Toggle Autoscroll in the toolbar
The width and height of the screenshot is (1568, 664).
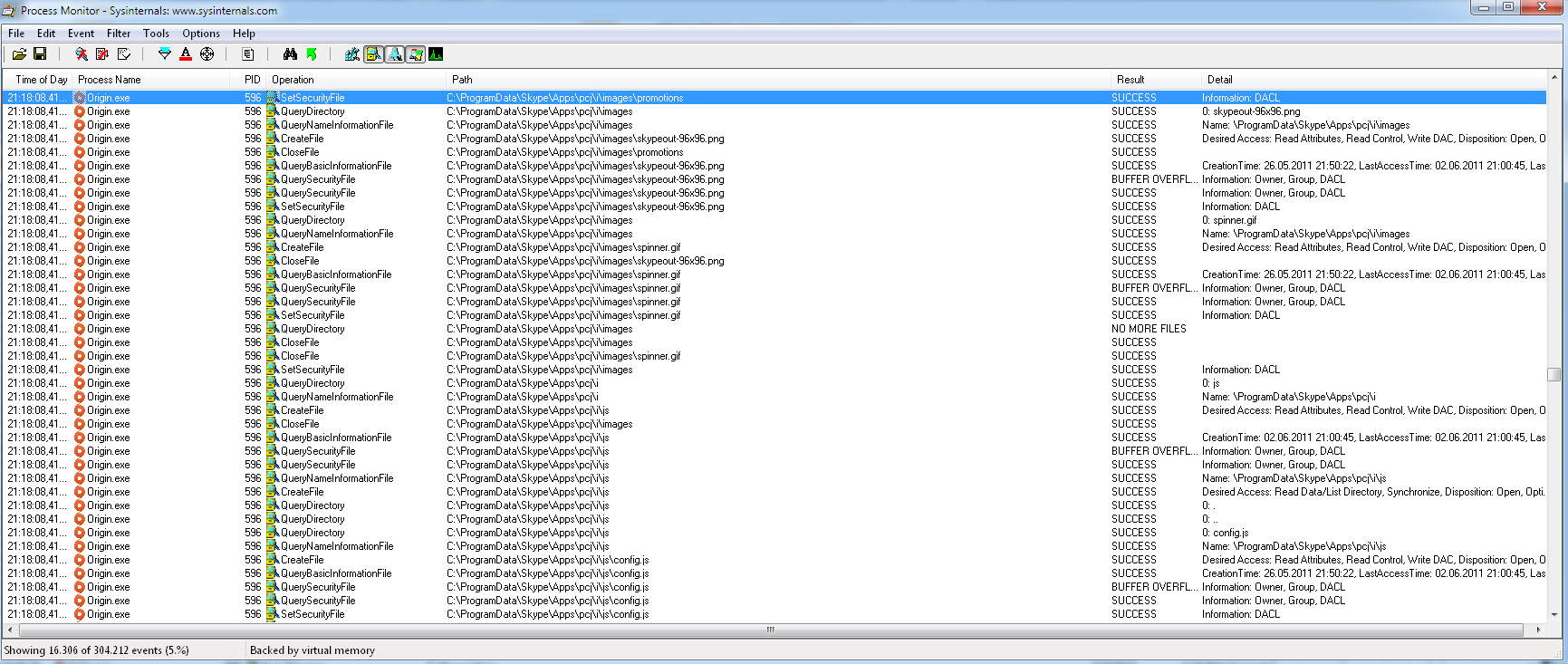pos(101,54)
